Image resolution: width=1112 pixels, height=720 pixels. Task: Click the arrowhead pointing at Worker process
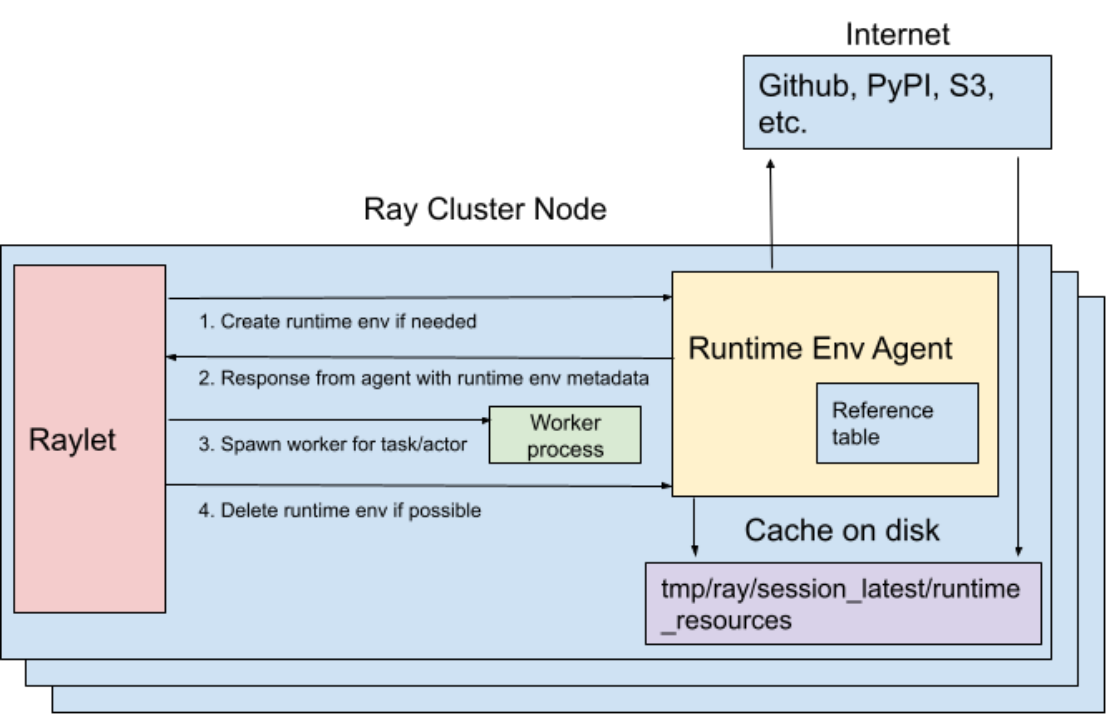484,421
